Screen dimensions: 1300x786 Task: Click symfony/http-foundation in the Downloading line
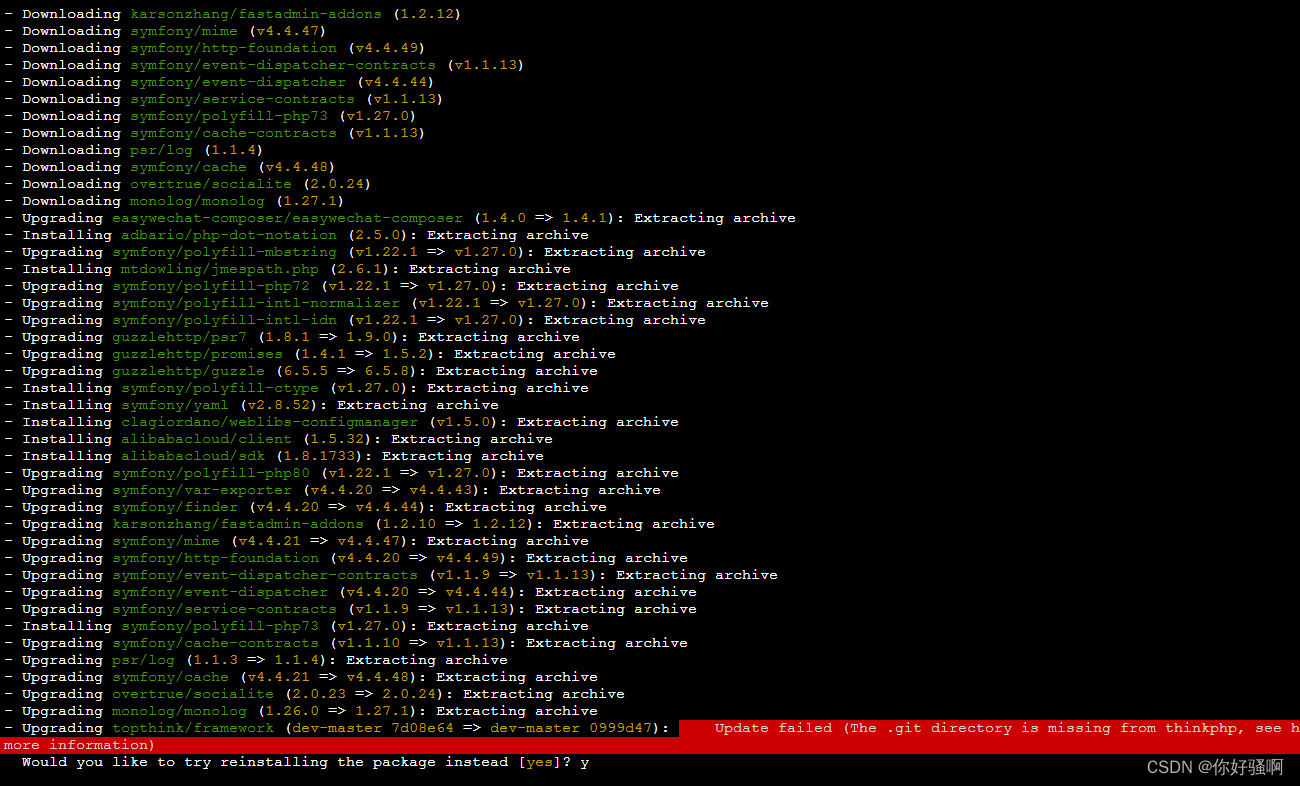pos(233,48)
